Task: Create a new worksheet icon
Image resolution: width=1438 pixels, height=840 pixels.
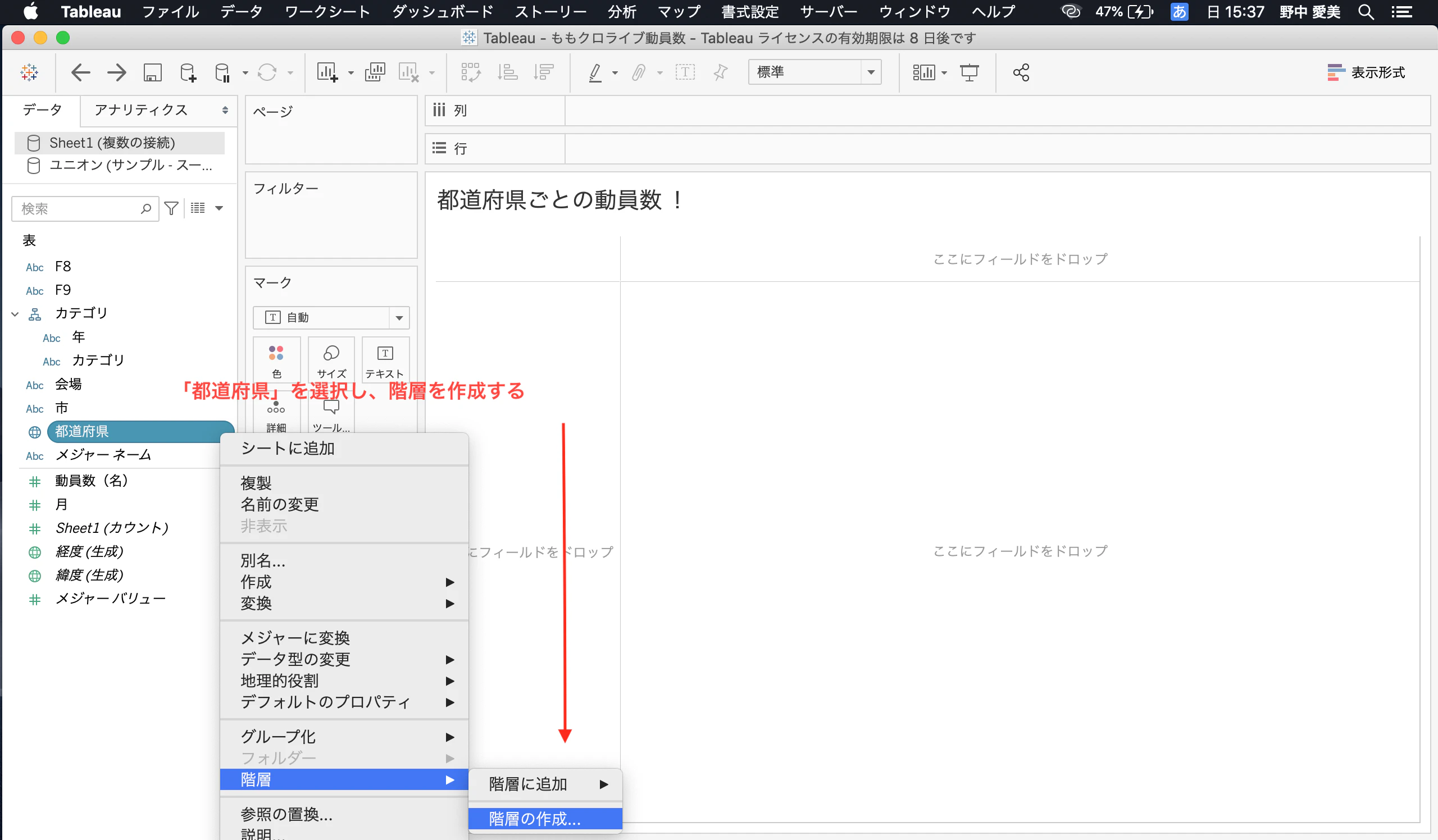Action: tap(327, 72)
